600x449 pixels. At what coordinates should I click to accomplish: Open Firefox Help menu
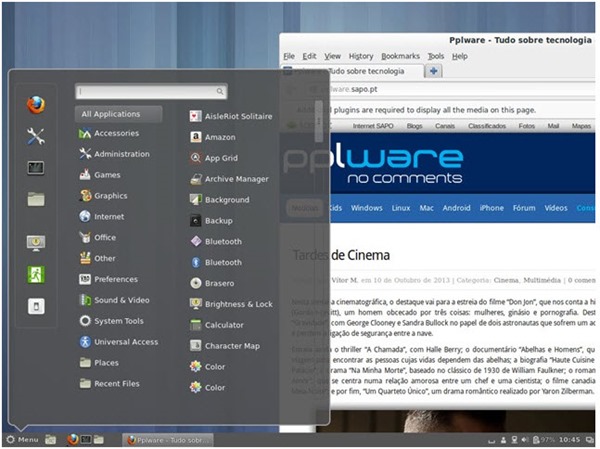460,56
